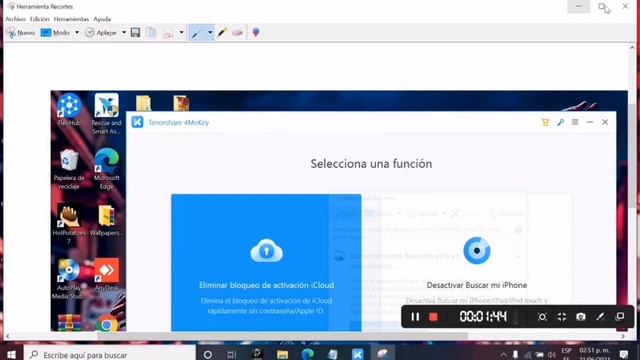Expand the Aplazar dropdown arrow
640x360 pixels.
(124, 33)
